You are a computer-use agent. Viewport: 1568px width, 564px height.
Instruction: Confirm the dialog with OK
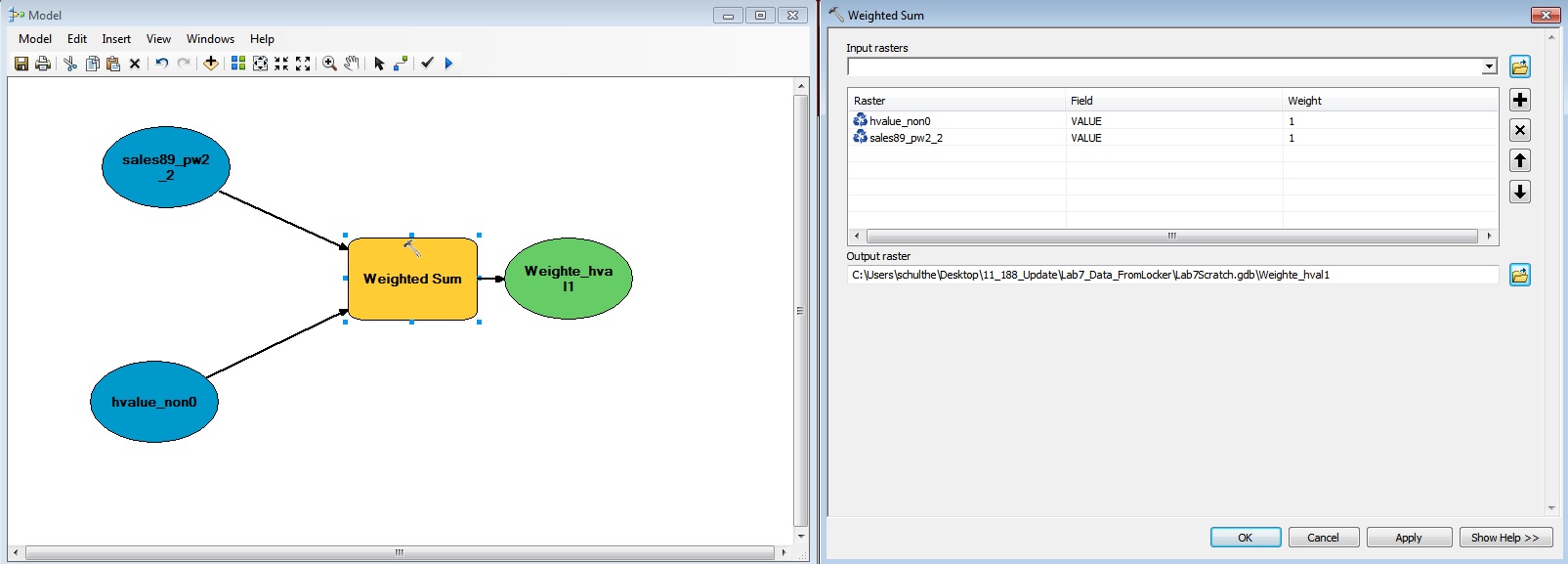pos(1246,538)
